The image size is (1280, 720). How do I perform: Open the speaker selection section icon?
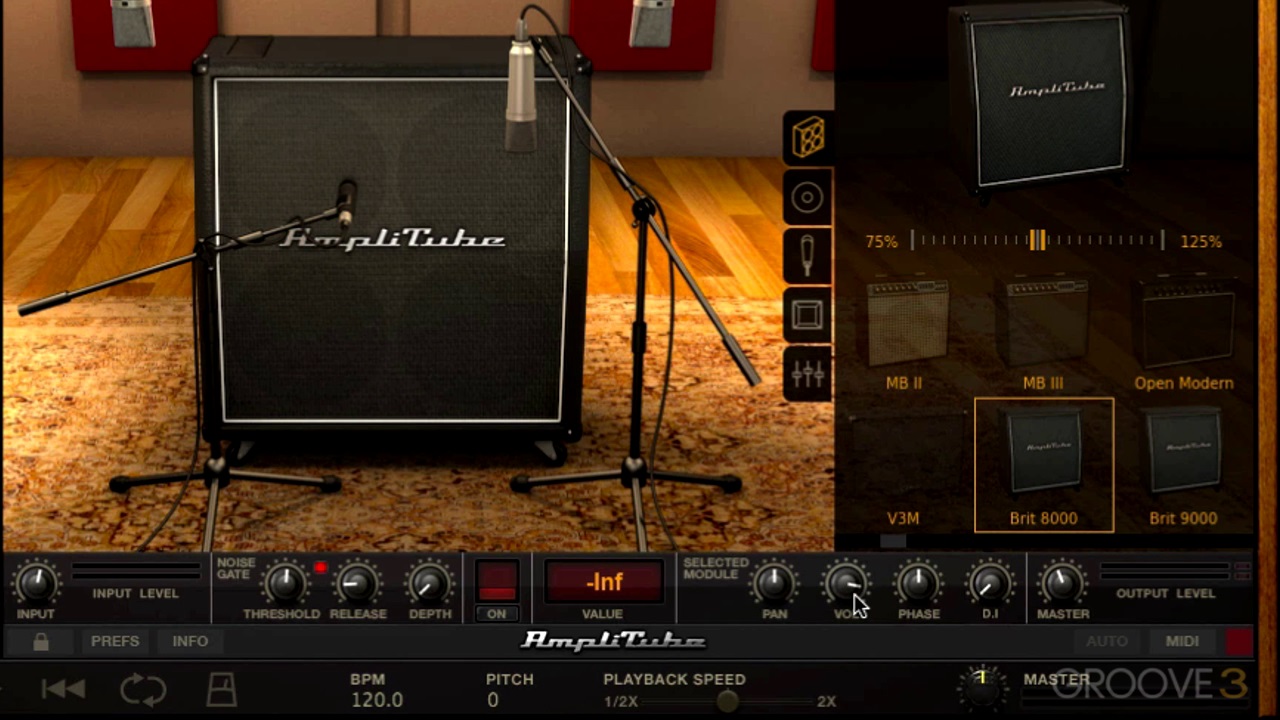point(808,197)
